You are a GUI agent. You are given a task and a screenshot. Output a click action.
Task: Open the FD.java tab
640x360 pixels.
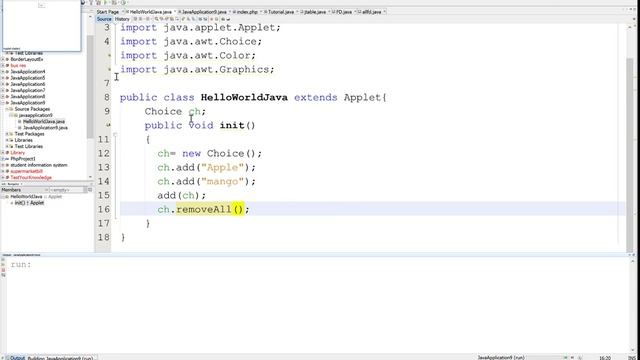[344, 12]
